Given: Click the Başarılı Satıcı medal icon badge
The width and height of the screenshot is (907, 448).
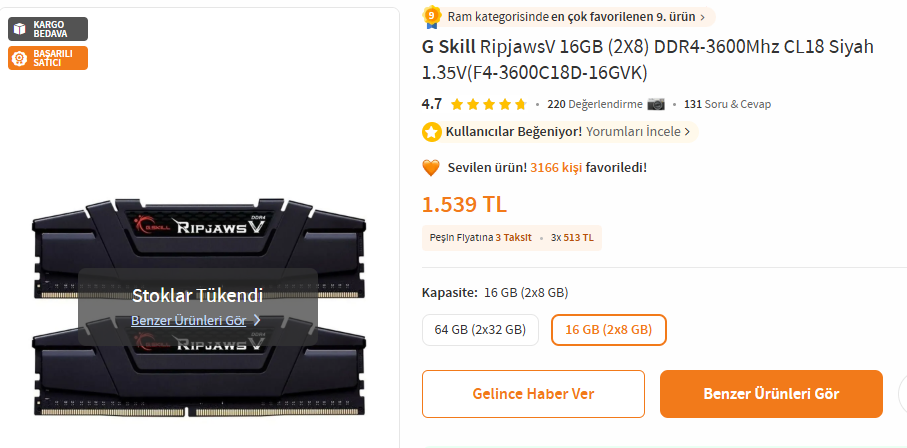Looking at the screenshot, I should pyautogui.click(x=48, y=58).
